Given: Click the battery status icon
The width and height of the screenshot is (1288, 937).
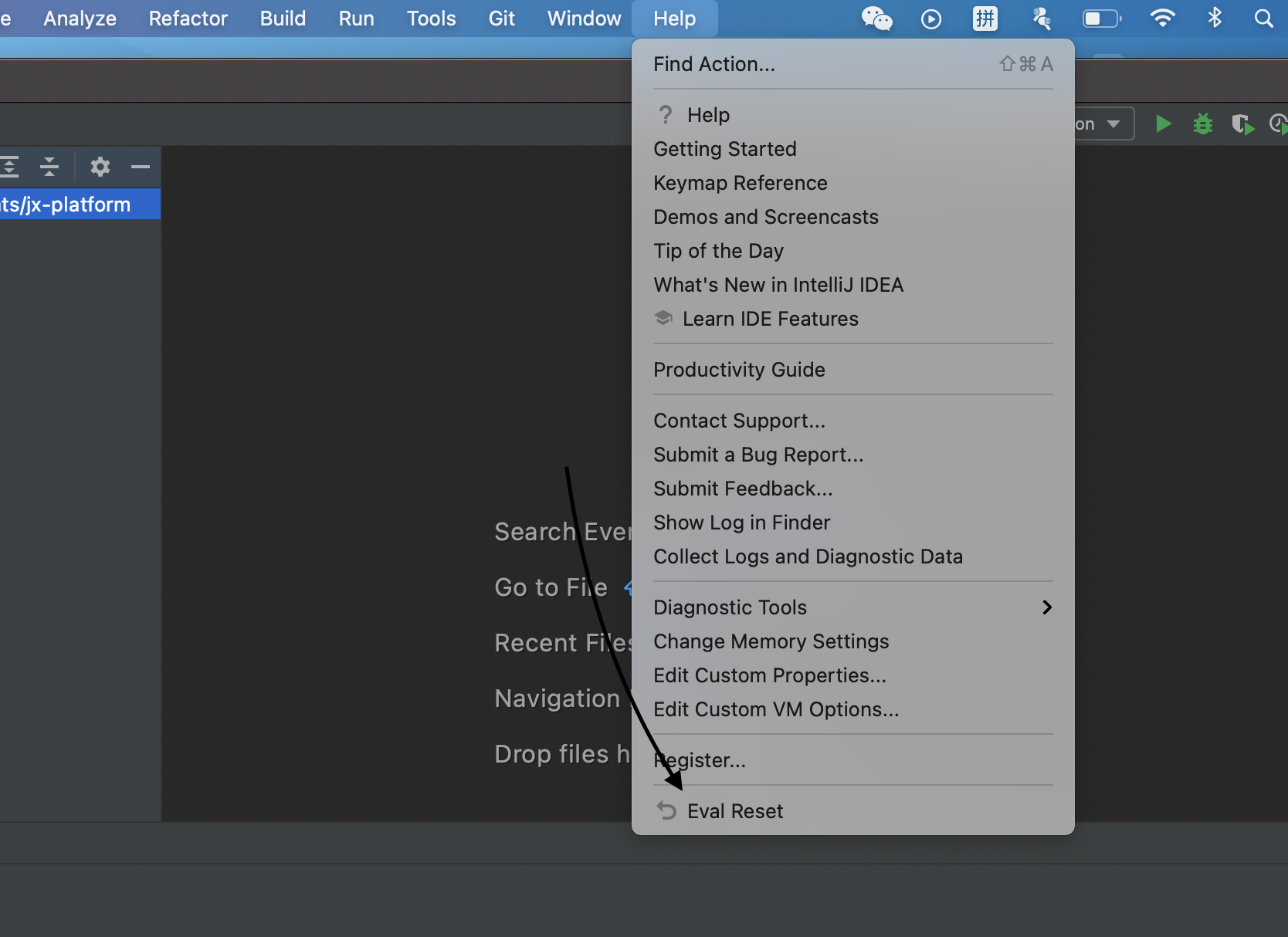Looking at the screenshot, I should 1102,19.
